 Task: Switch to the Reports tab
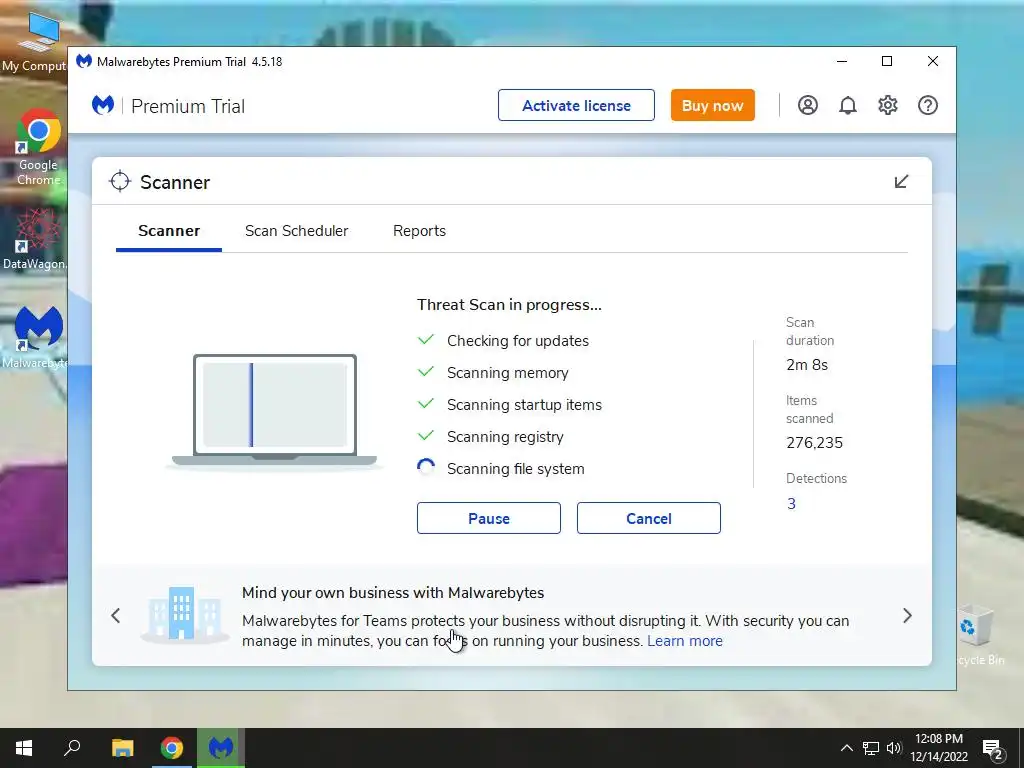tap(419, 231)
